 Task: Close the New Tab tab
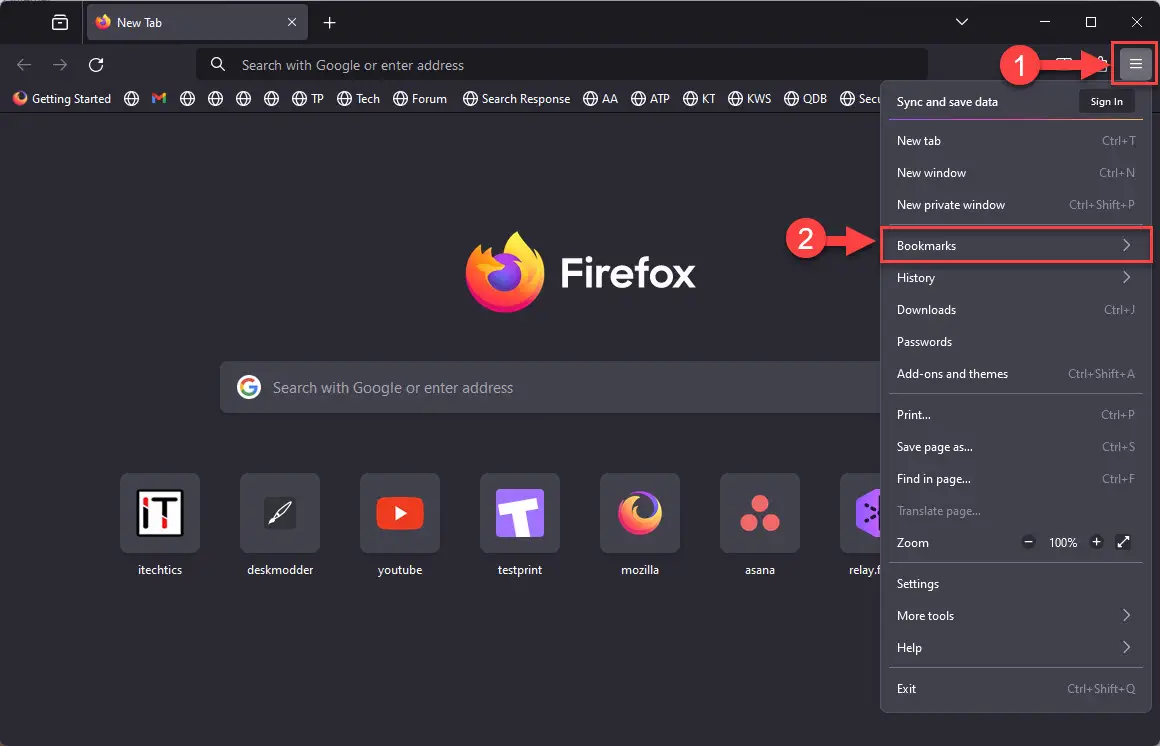[292, 22]
